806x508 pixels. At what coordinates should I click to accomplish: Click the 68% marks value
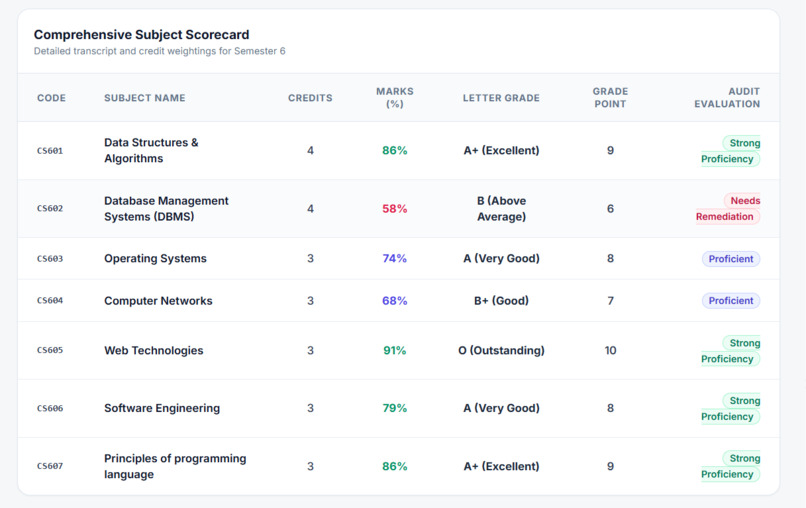point(395,301)
